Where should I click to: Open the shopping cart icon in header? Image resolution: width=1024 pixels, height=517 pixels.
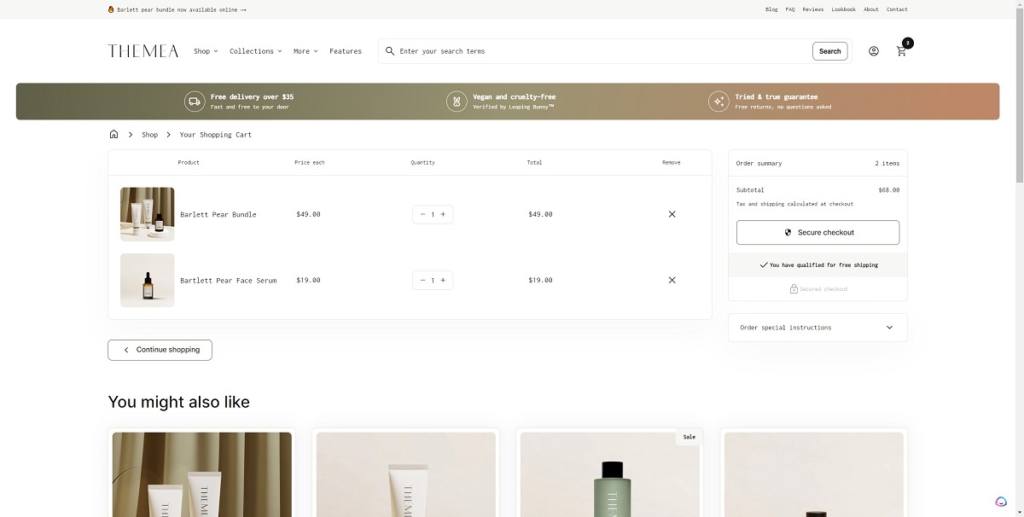click(x=901, y=51)
